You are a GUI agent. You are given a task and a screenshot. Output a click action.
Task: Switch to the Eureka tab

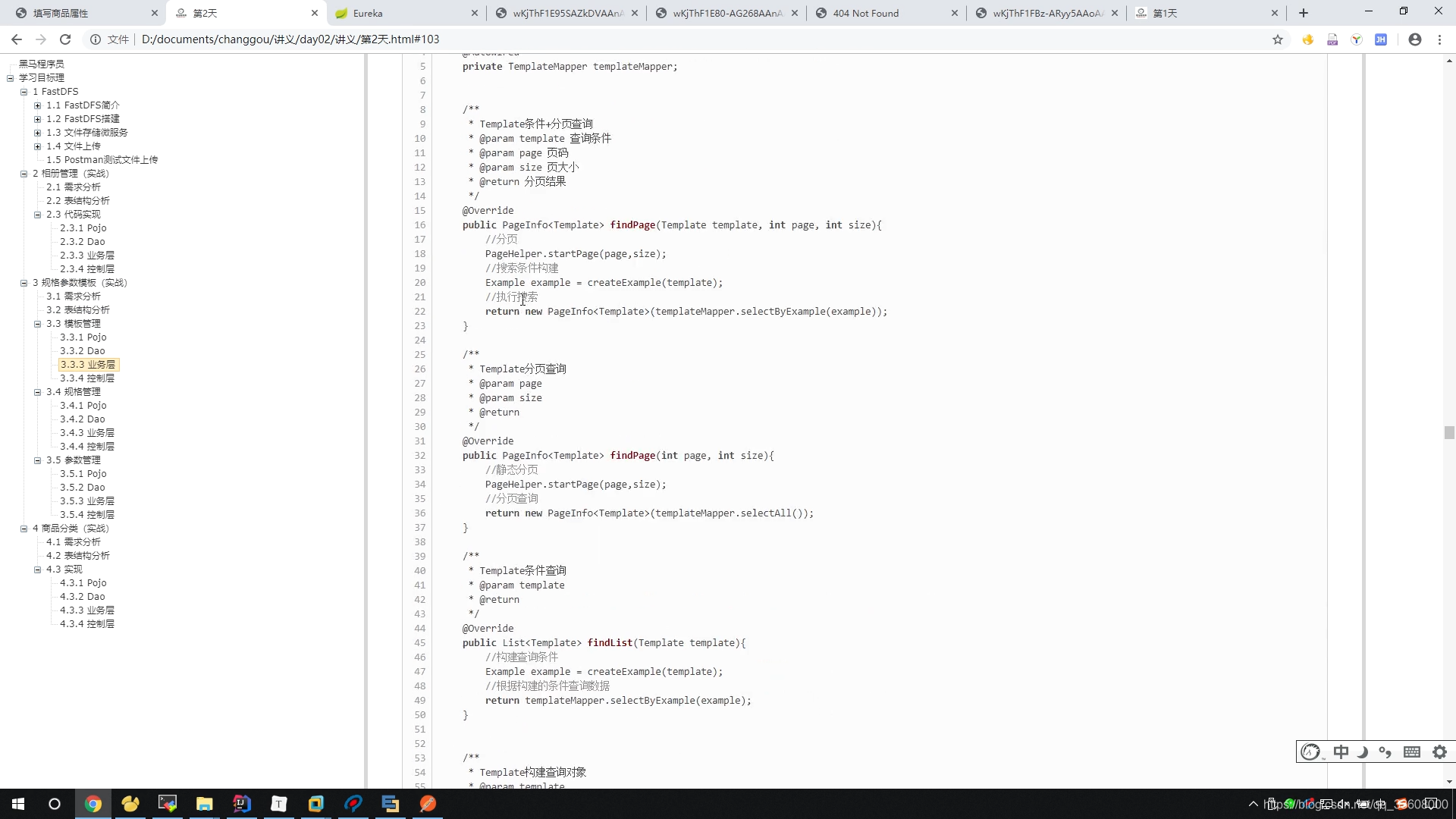point(406,13)
